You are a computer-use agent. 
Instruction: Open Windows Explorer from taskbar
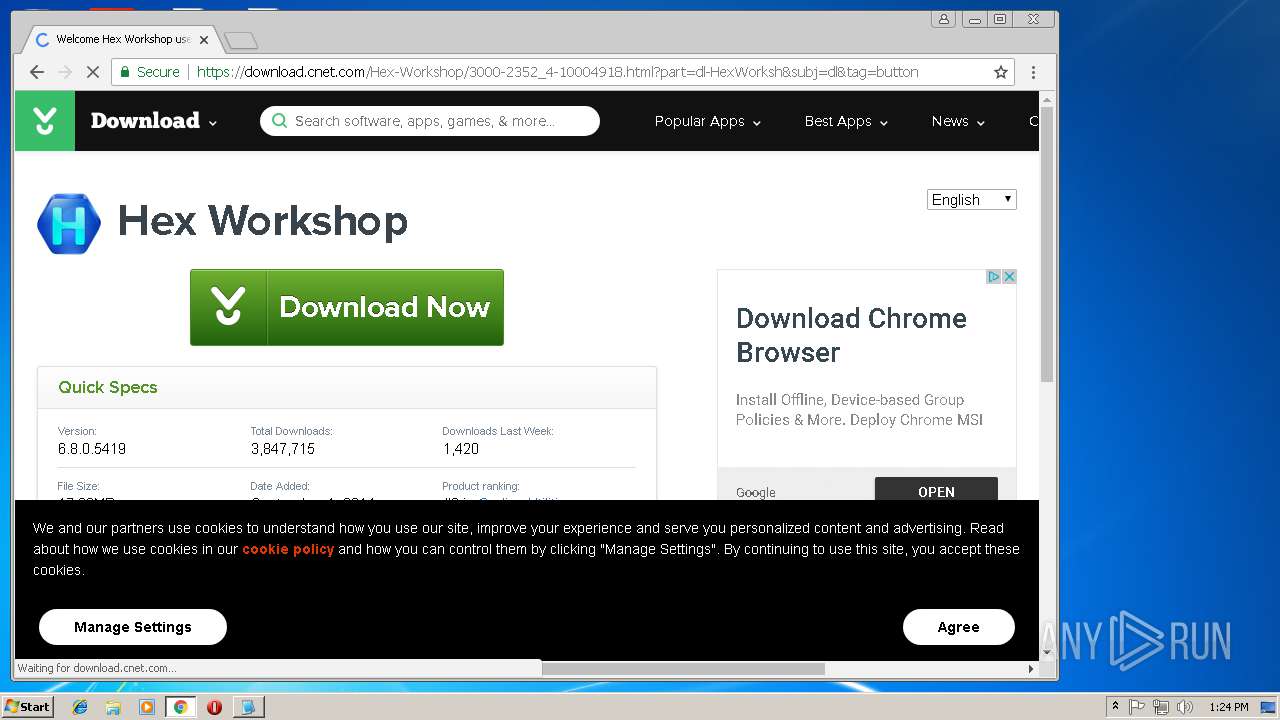tap(113, 707)
